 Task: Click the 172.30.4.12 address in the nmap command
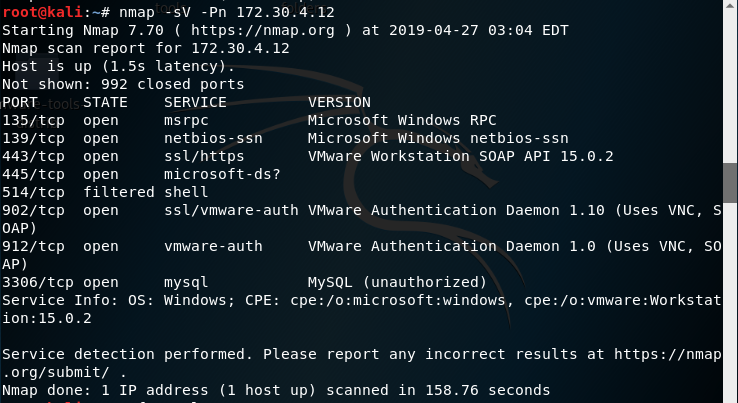(x=285, y=12)
